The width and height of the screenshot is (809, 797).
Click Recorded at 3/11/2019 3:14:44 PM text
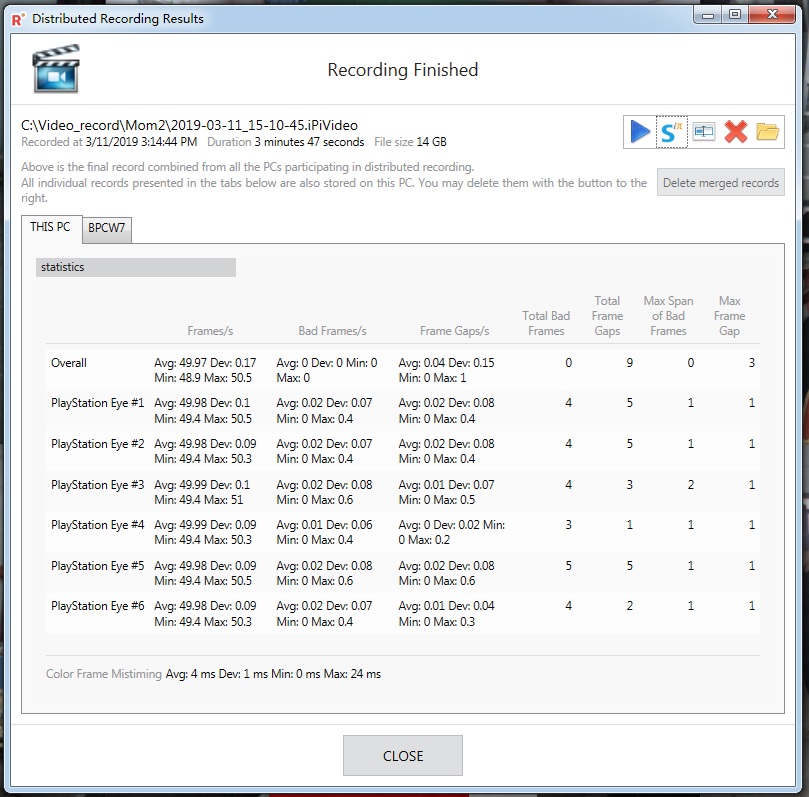tap(109, 142)
